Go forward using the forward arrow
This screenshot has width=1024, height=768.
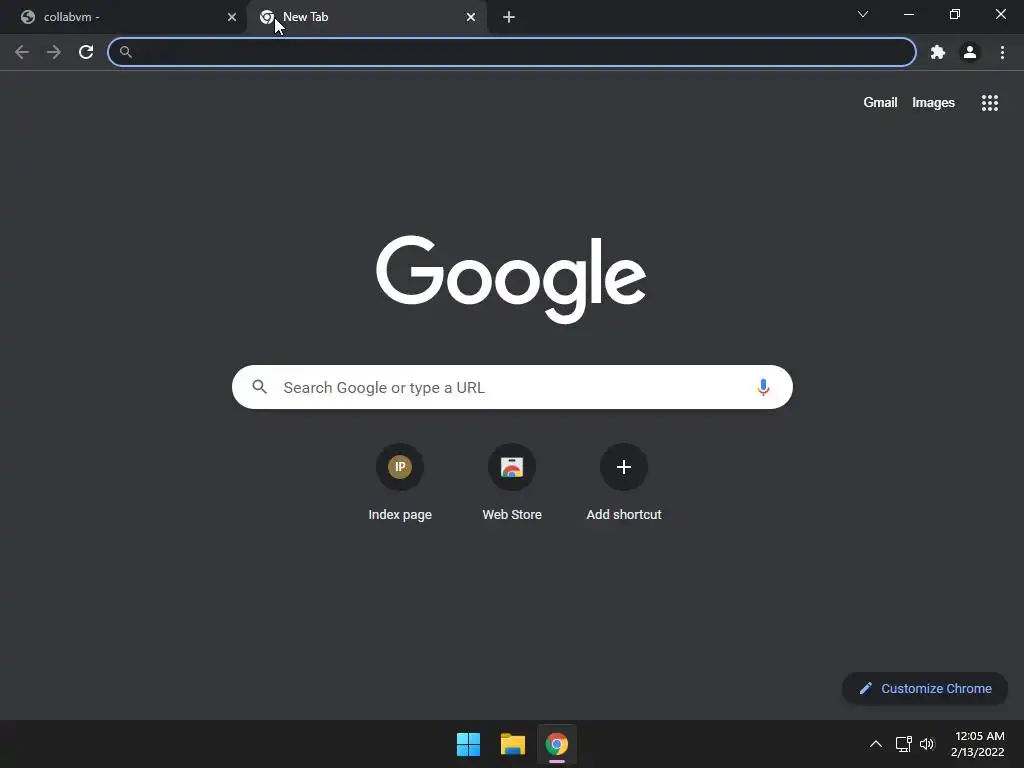tap(54, 52)
